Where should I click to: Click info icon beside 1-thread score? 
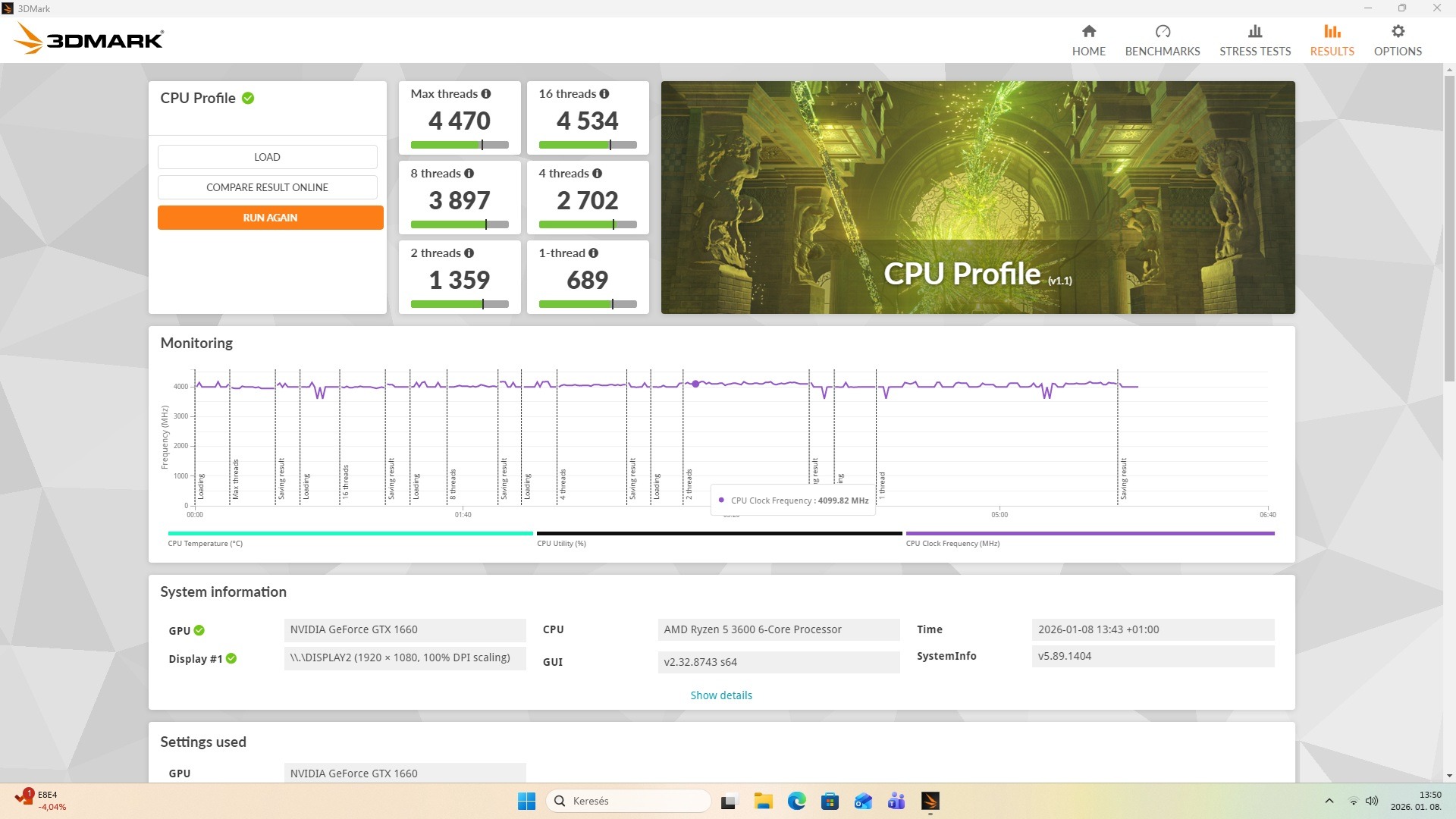(x=593, y=253)
